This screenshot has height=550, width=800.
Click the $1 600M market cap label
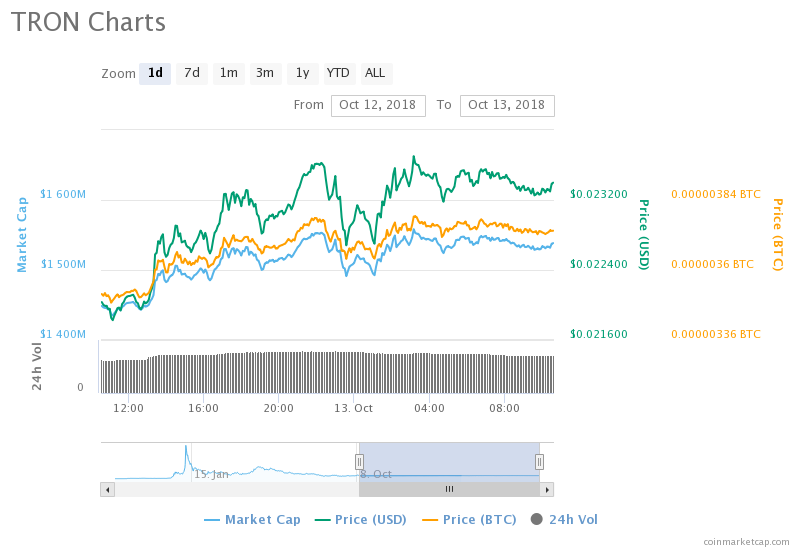tap(63, 194)
